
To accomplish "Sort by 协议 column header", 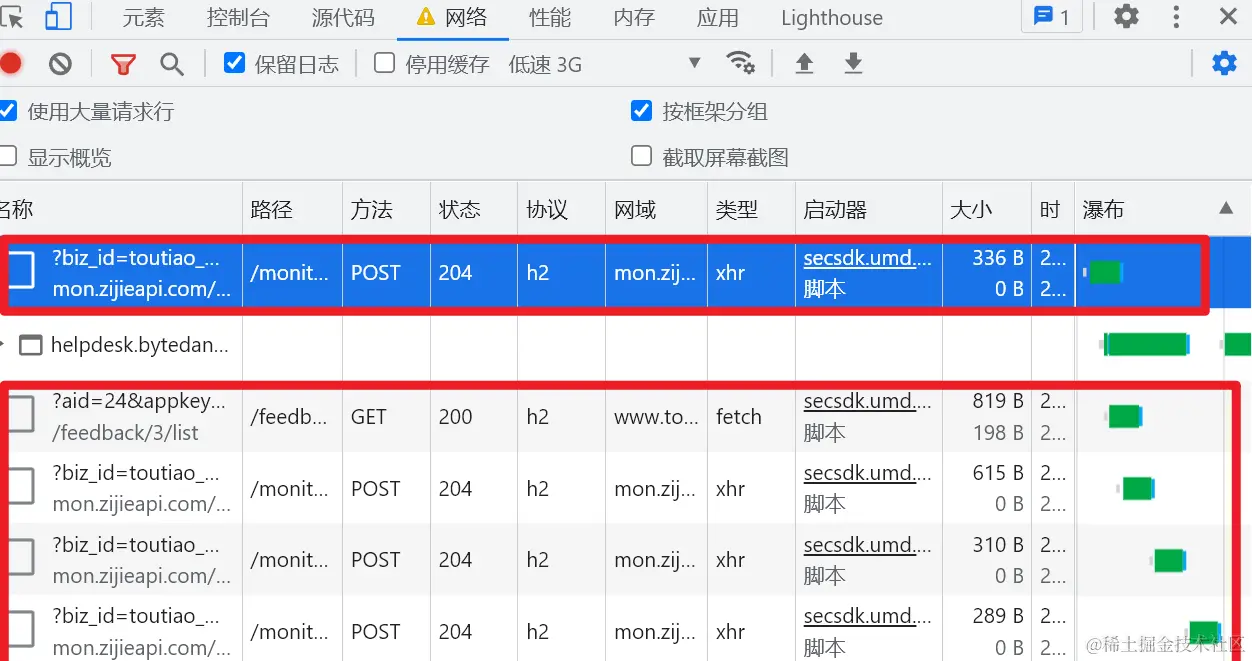I will [x=561, y=209].
